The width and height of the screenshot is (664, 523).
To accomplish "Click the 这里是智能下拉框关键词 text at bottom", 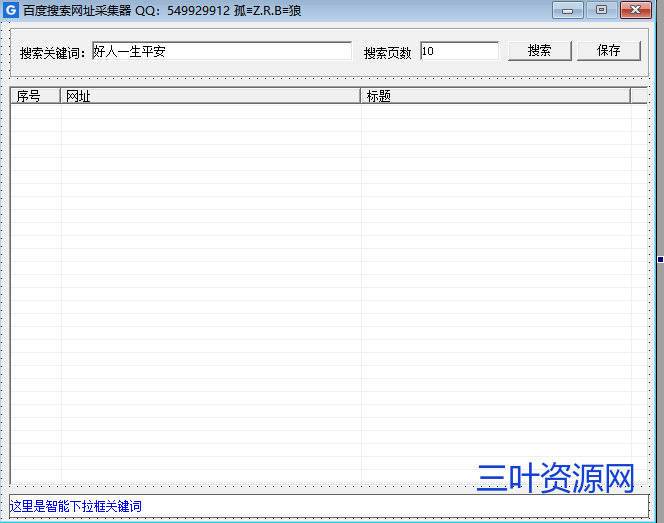I will (x=77, y=506).
